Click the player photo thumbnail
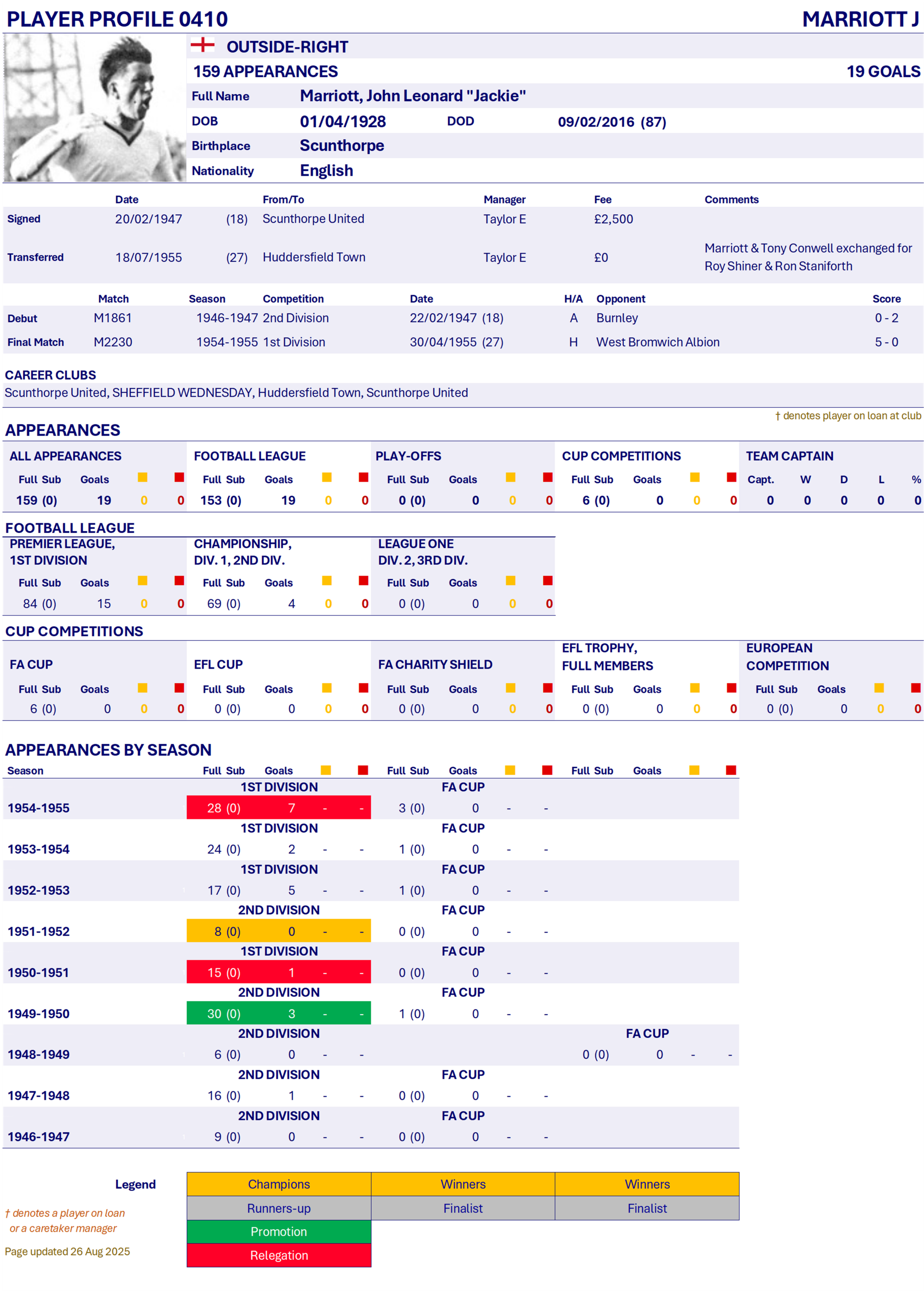 click(94, 107)
